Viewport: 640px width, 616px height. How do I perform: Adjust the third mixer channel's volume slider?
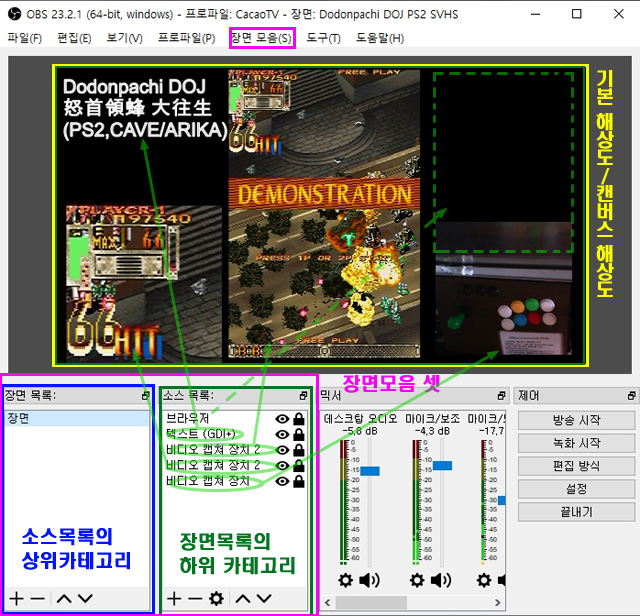(x=502, y=500)
